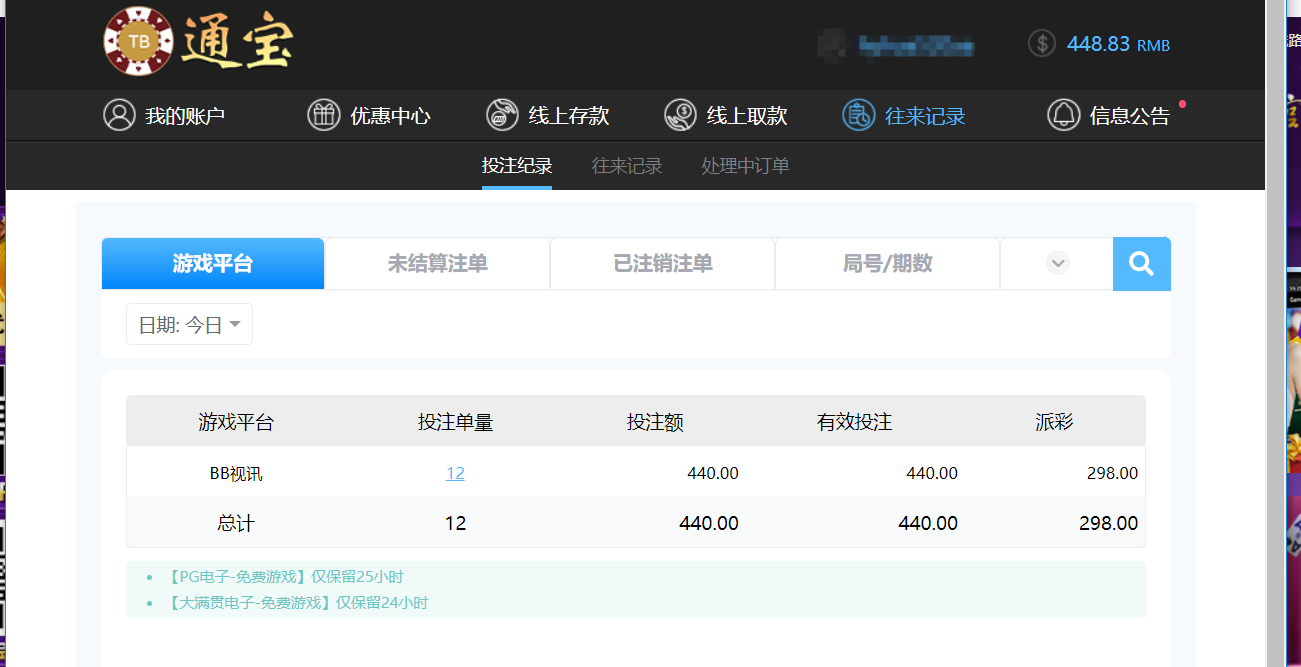Screen dimensions: 1301x667
Task: Open the 12 bet orders link for BB视讯
Action: (x=455, y=473)
